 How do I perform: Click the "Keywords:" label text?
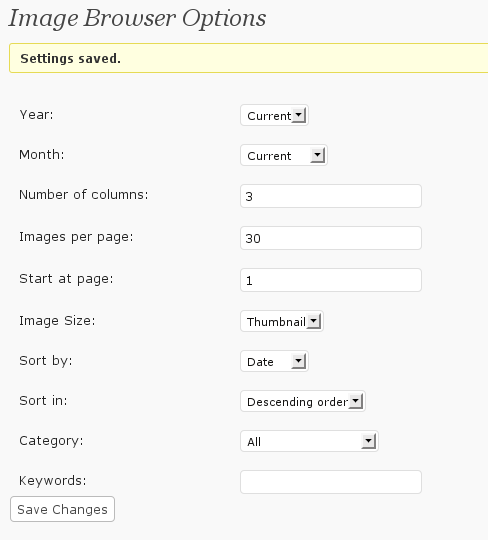click(53, 480)
